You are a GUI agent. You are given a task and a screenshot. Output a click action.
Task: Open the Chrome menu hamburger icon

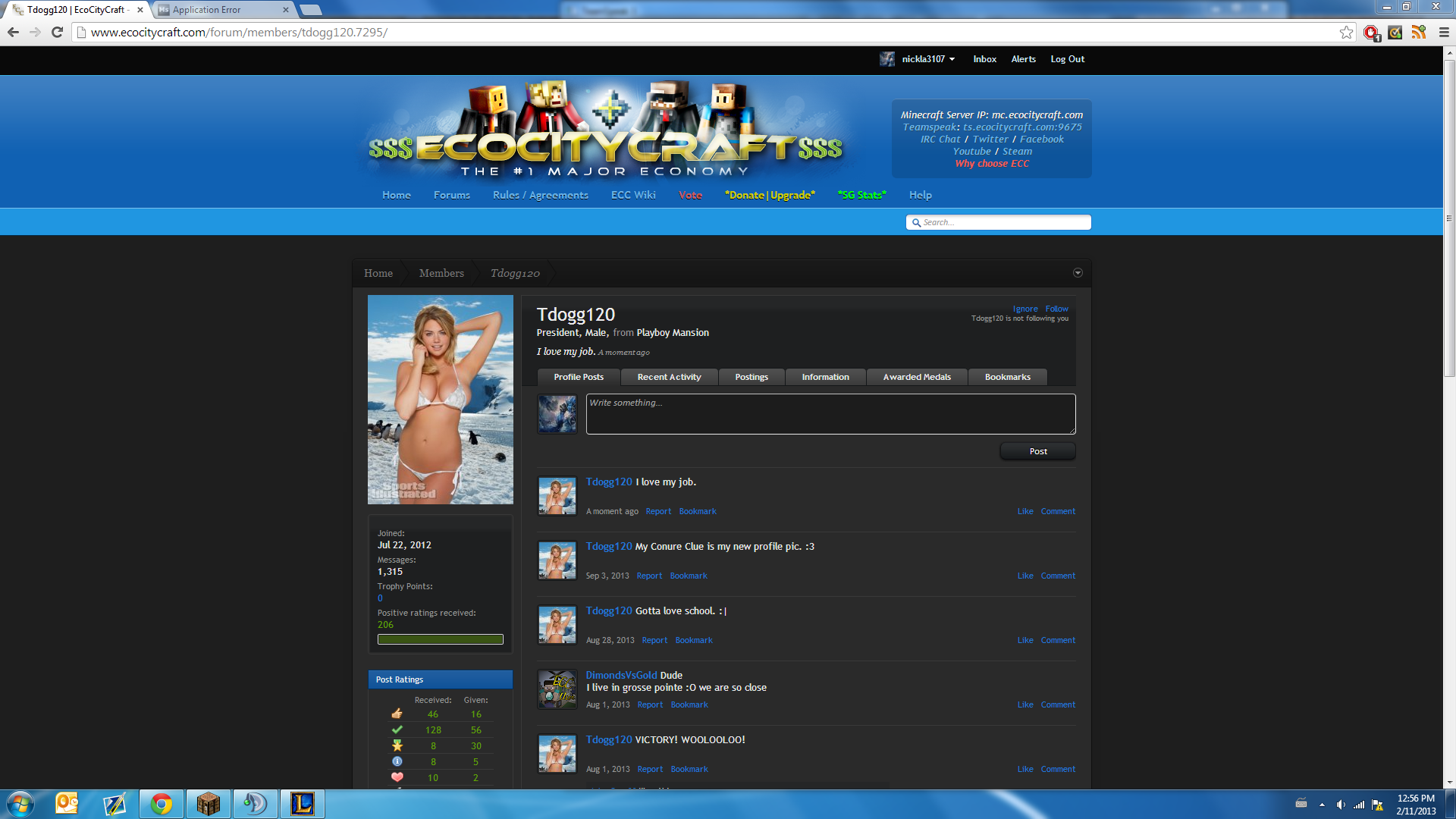coord(1444,32)
